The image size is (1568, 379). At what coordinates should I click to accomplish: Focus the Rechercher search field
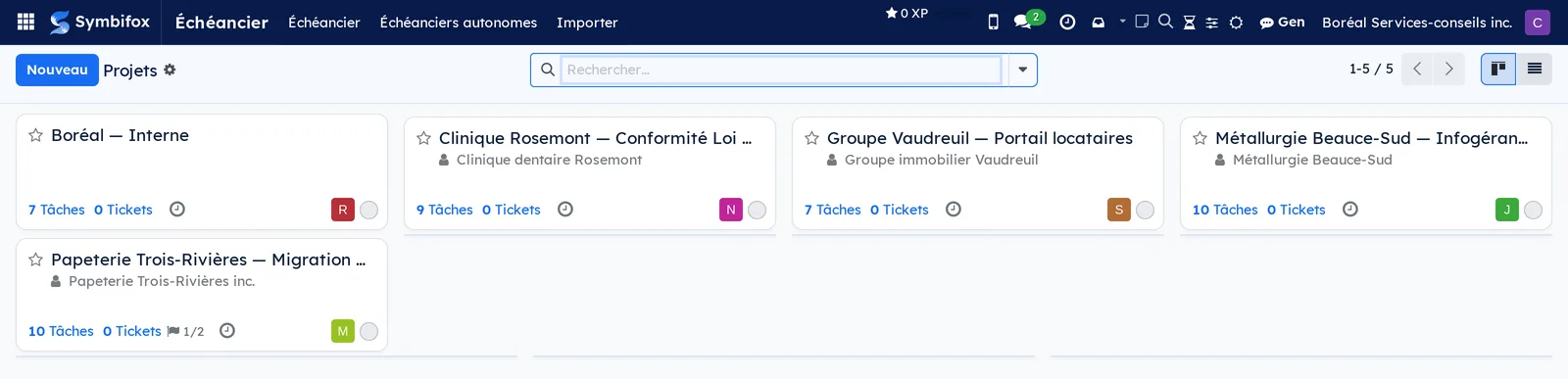click(781, 70)
